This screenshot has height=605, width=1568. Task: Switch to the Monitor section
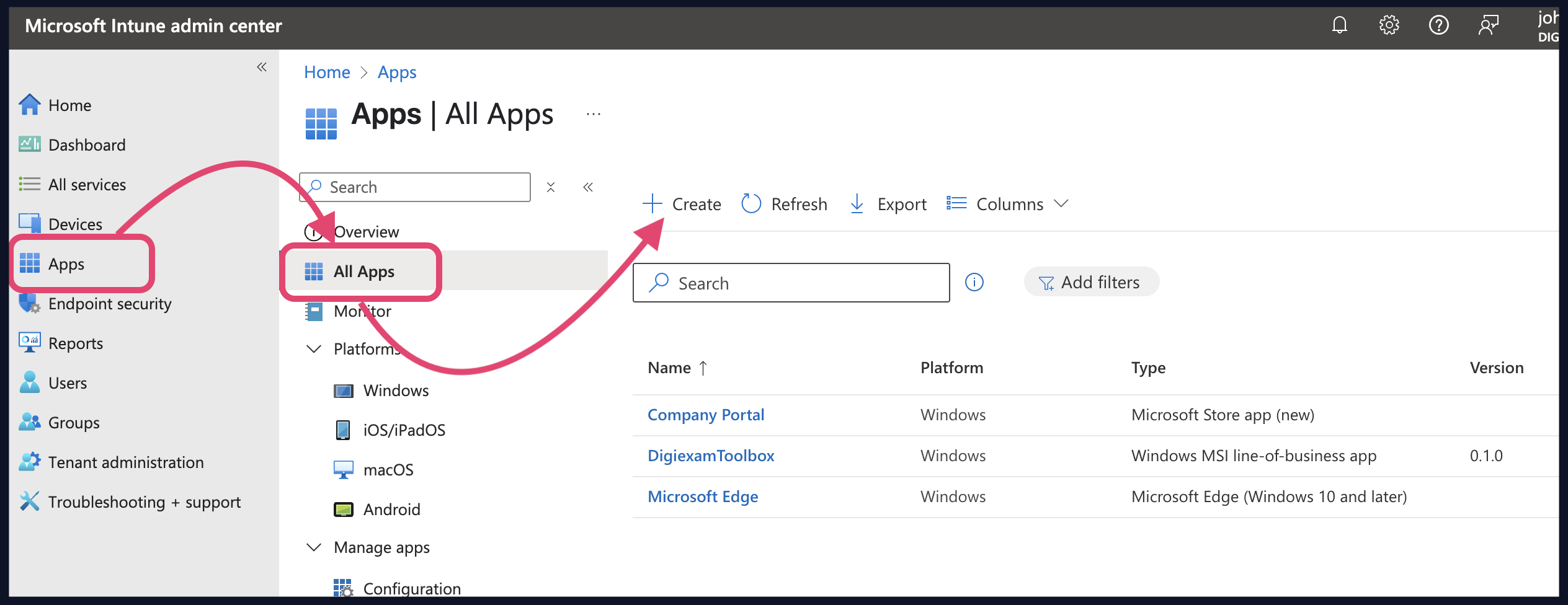pyautogui.click(x=362, y=311)
